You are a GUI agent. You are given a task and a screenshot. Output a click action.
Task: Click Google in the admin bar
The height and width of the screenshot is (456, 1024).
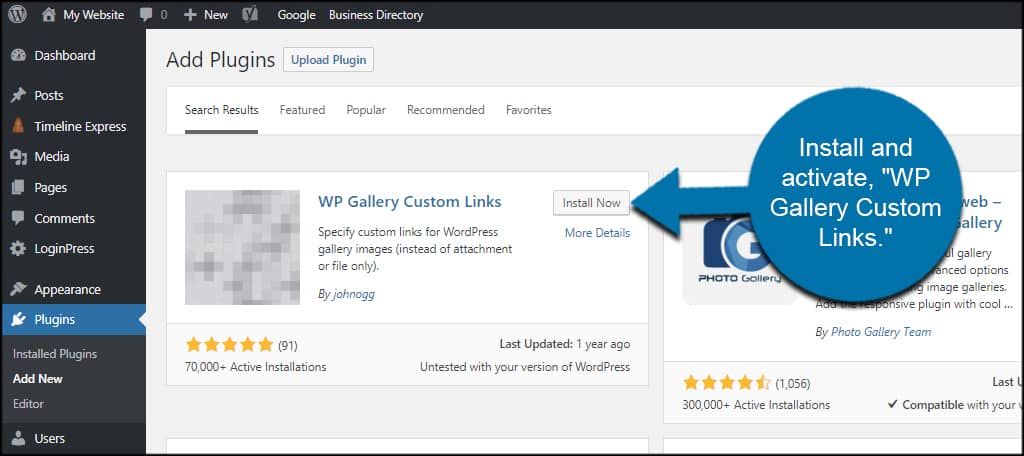click(296, 14)
